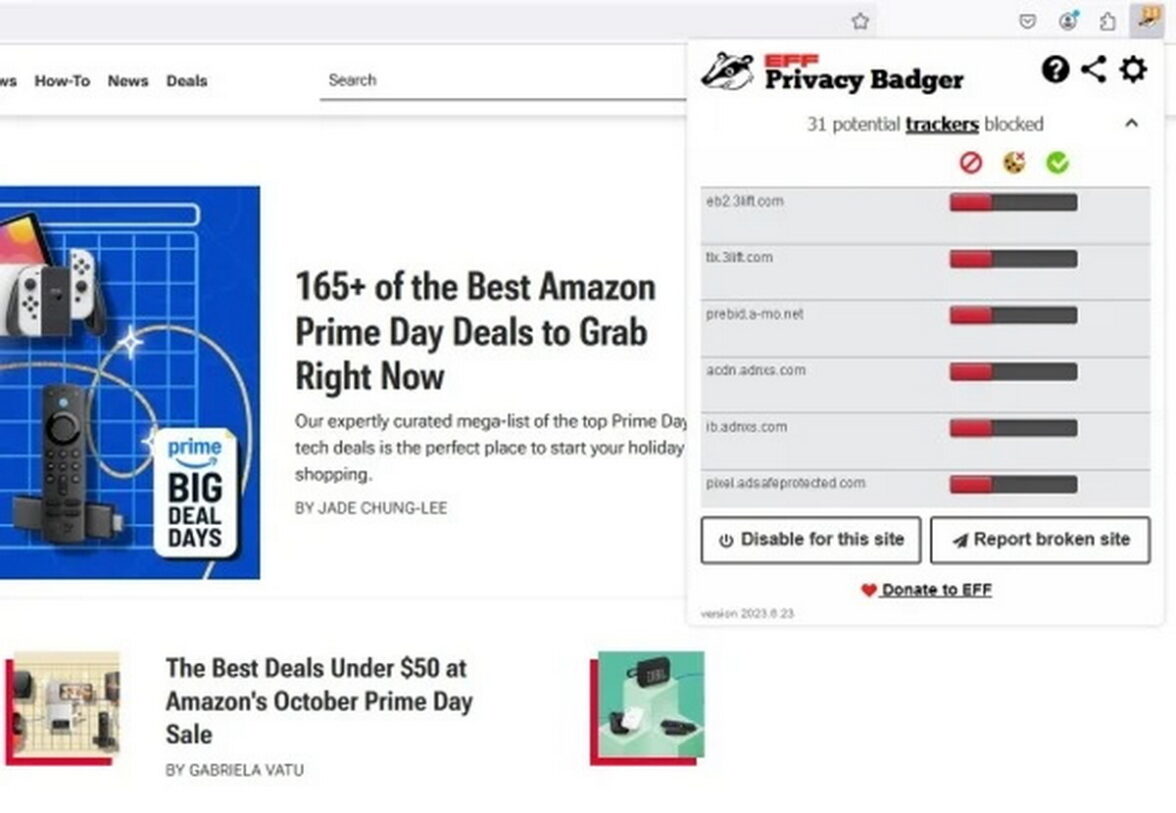Click the Privacy Badger share icon

1094,69
